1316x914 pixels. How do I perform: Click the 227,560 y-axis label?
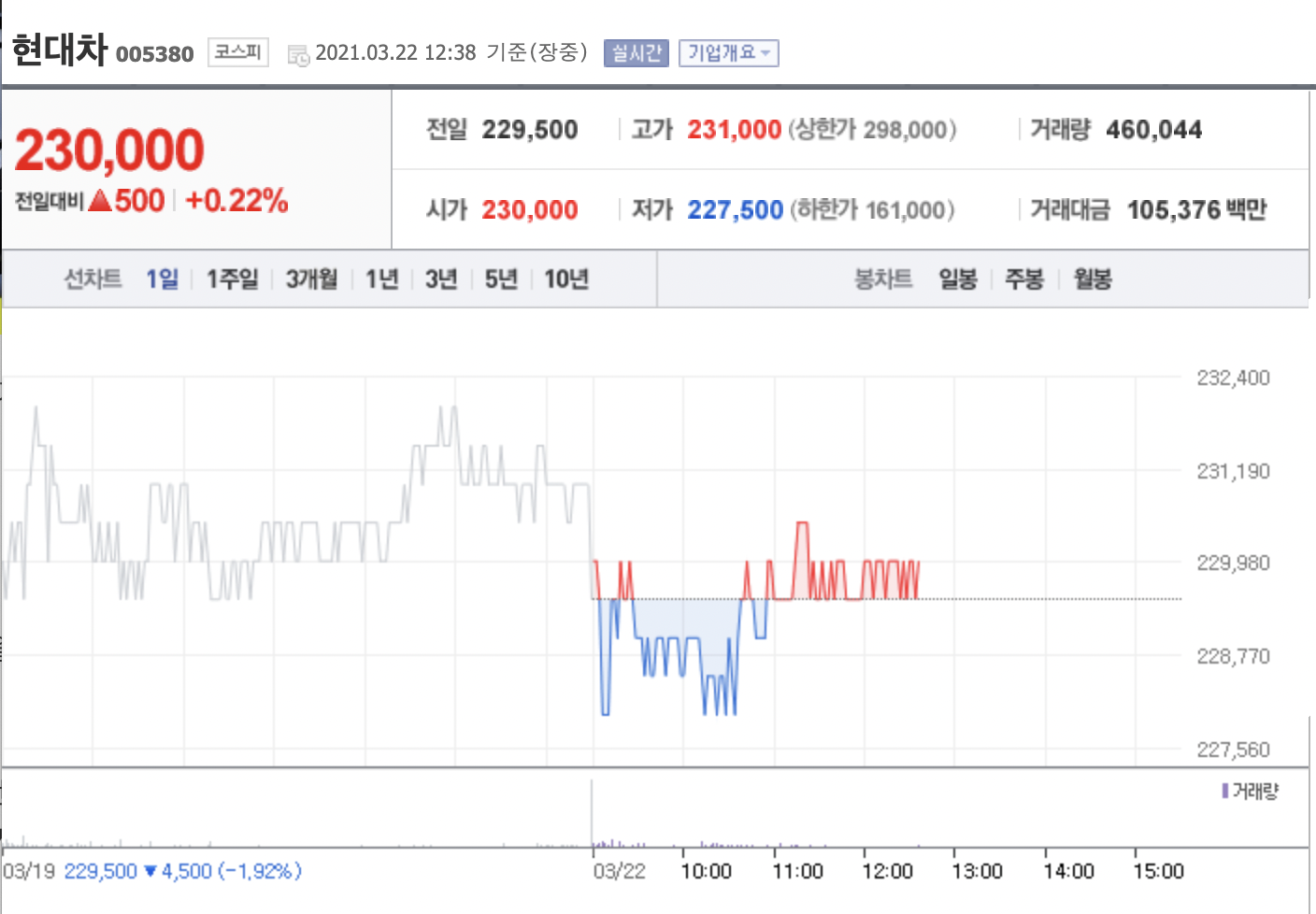(1234, 750)
